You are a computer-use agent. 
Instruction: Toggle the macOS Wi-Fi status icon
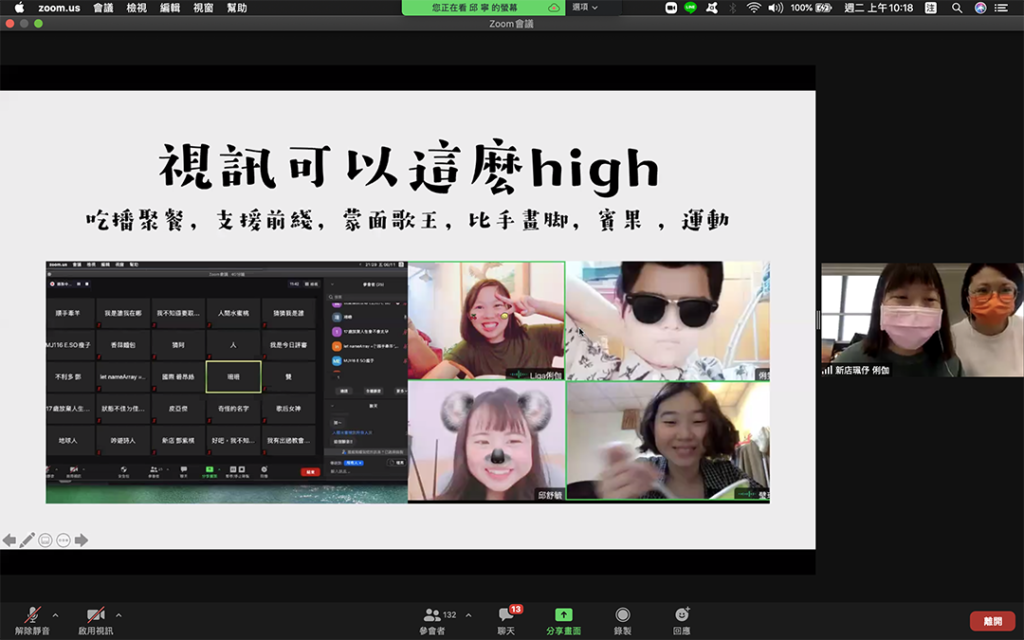753,7
